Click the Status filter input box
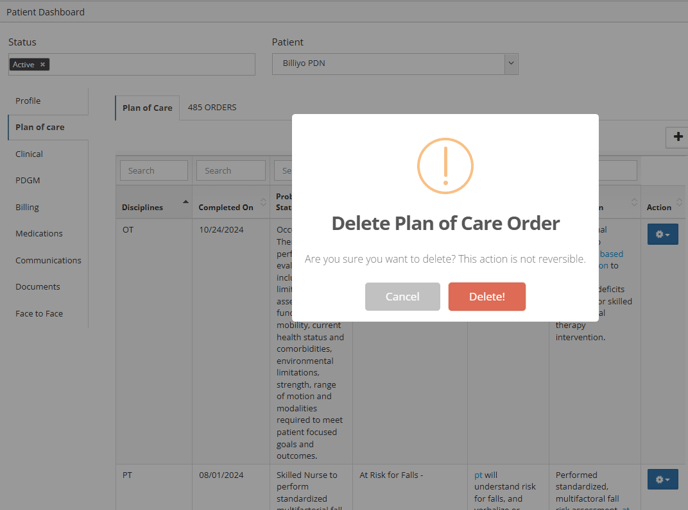The height and width of the screenshot is (510, 688). [x=132, y=65]
